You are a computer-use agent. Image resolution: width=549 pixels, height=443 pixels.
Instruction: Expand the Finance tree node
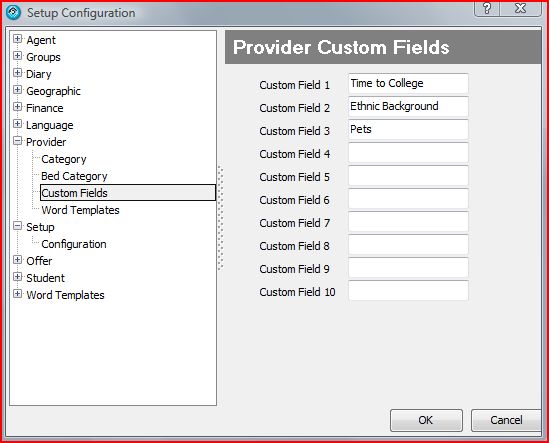pos(17,107)
